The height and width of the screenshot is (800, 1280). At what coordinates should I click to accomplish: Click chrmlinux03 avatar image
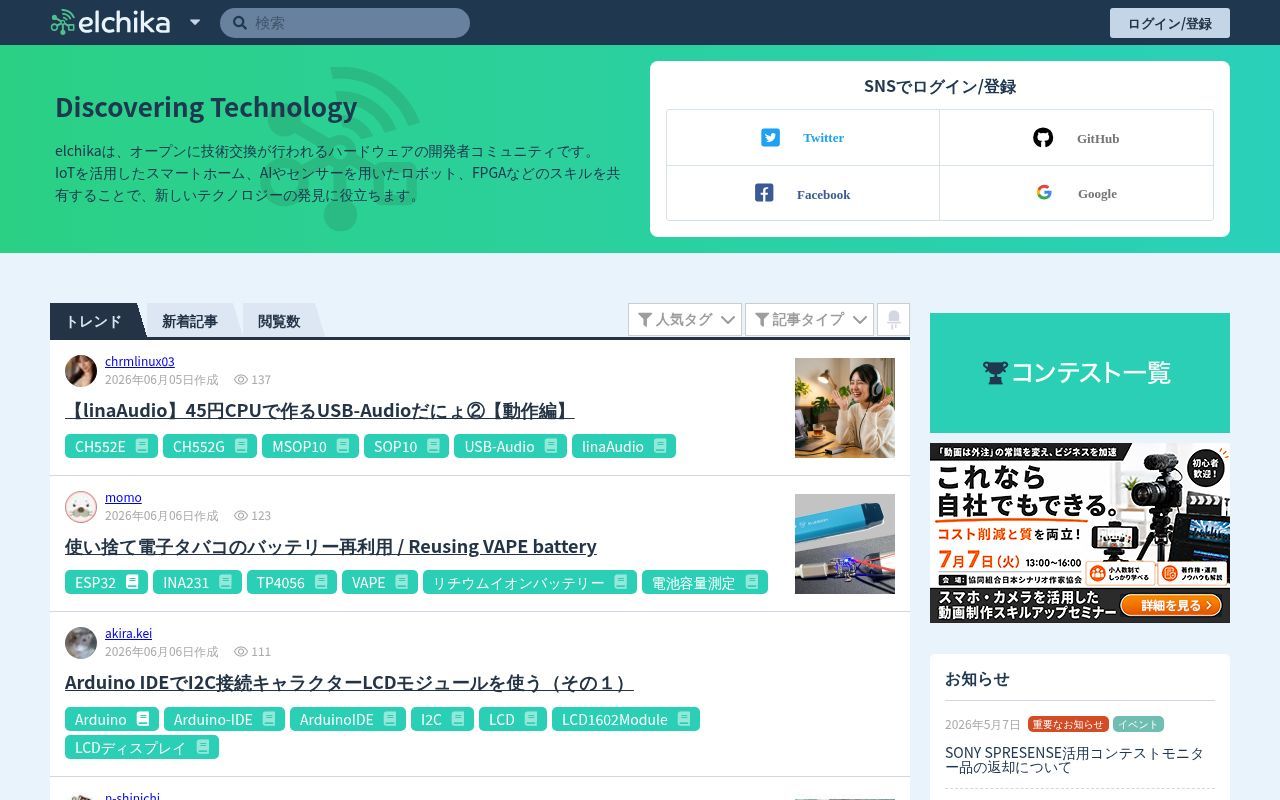(81, 370)
